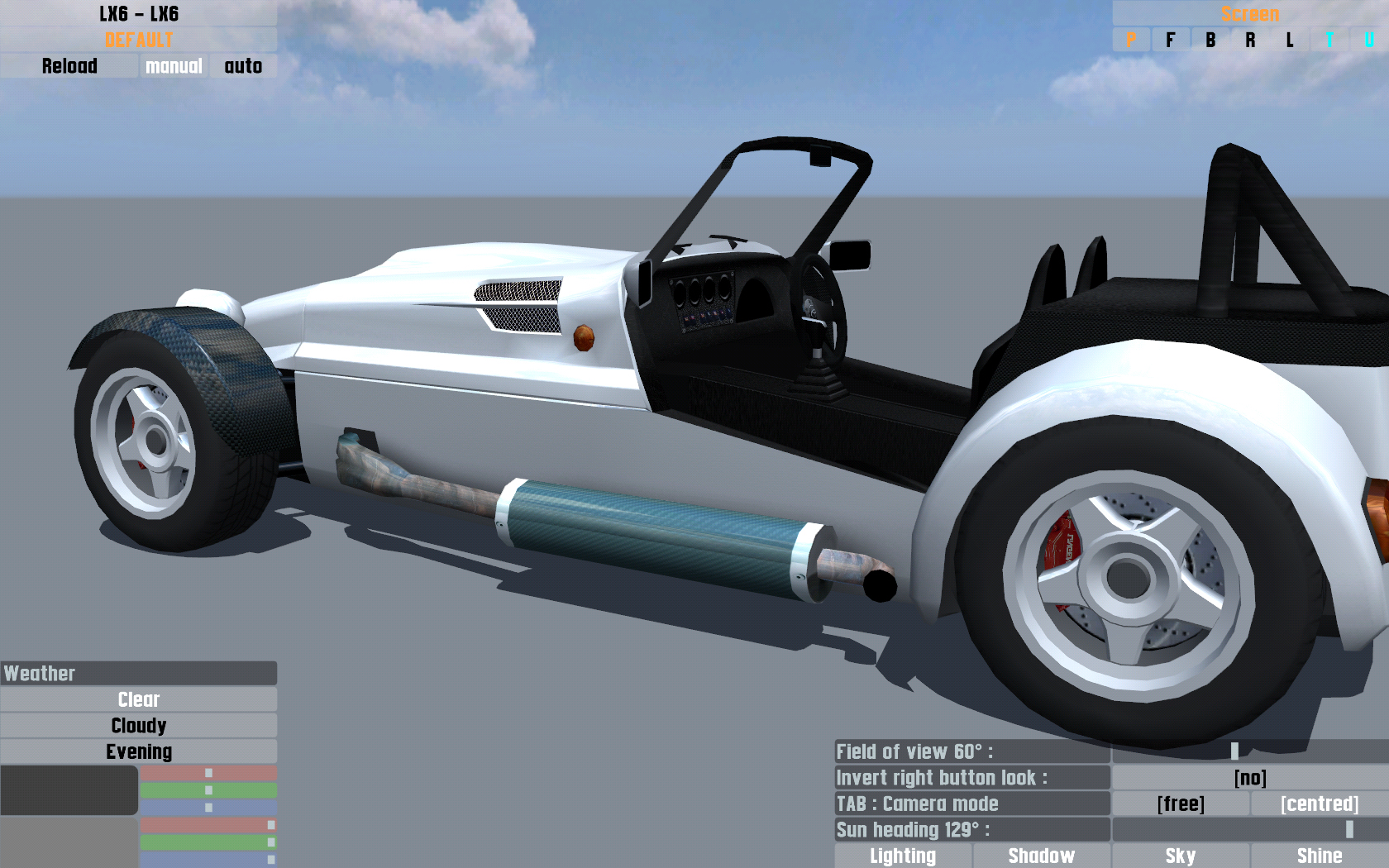Set camera mode to [free]
Viewport: 1389px width, 868px height.
pos(1181,804)
